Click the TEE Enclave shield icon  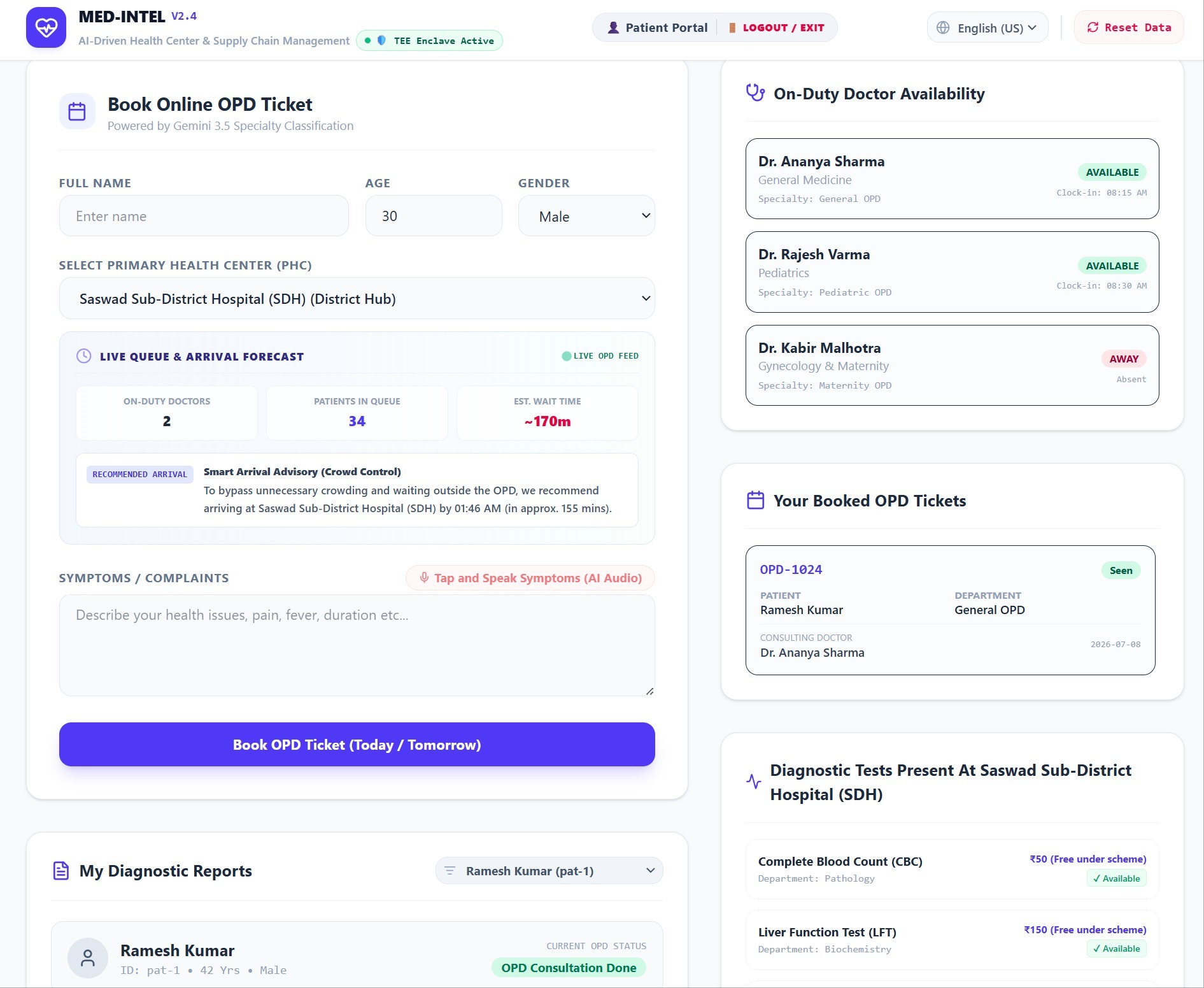(381, 41)
